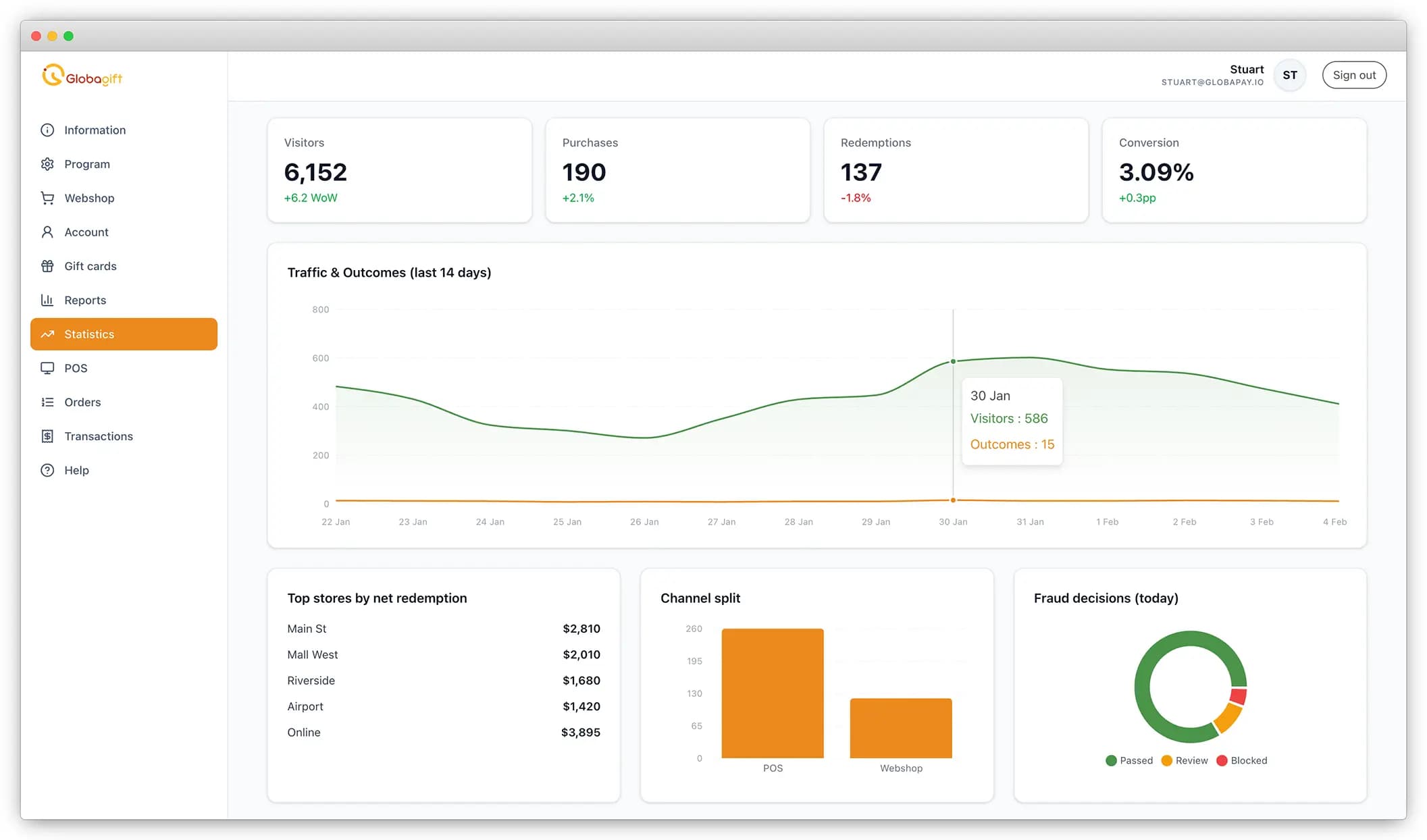Switch to the Statistics section

click(x=88, y=334)
